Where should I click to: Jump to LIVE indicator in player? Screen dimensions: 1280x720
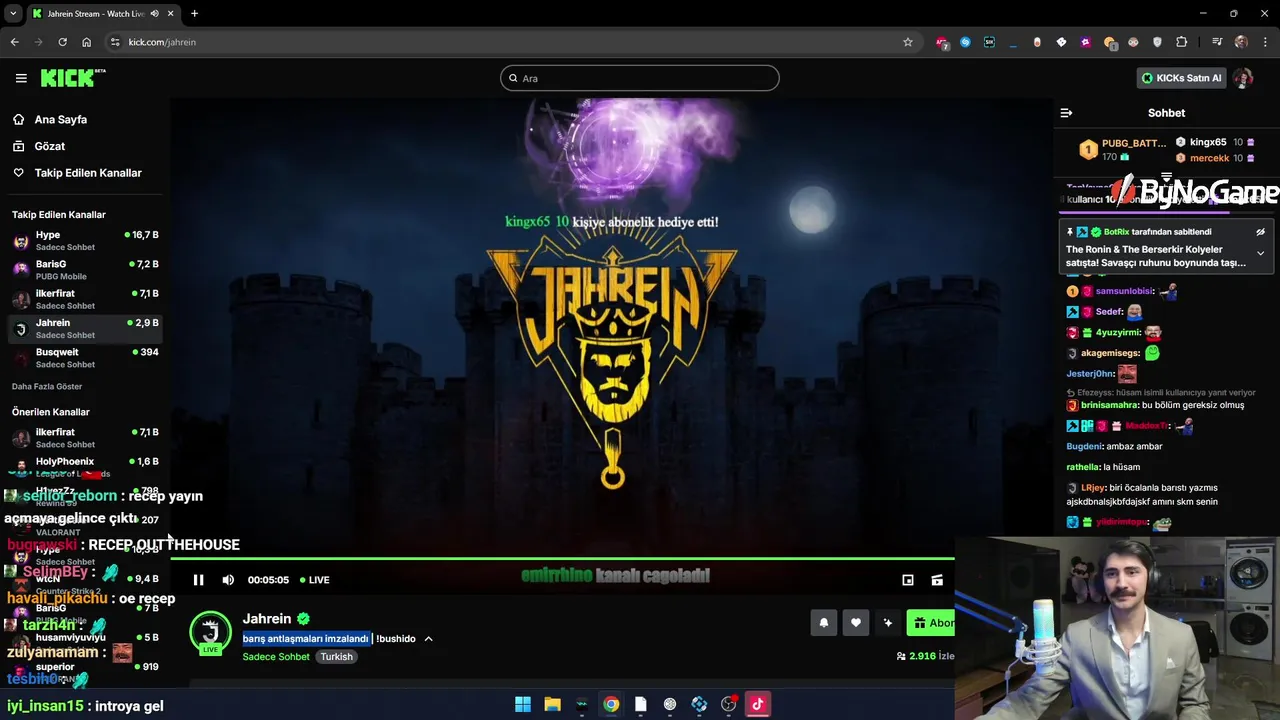(314, 580)
